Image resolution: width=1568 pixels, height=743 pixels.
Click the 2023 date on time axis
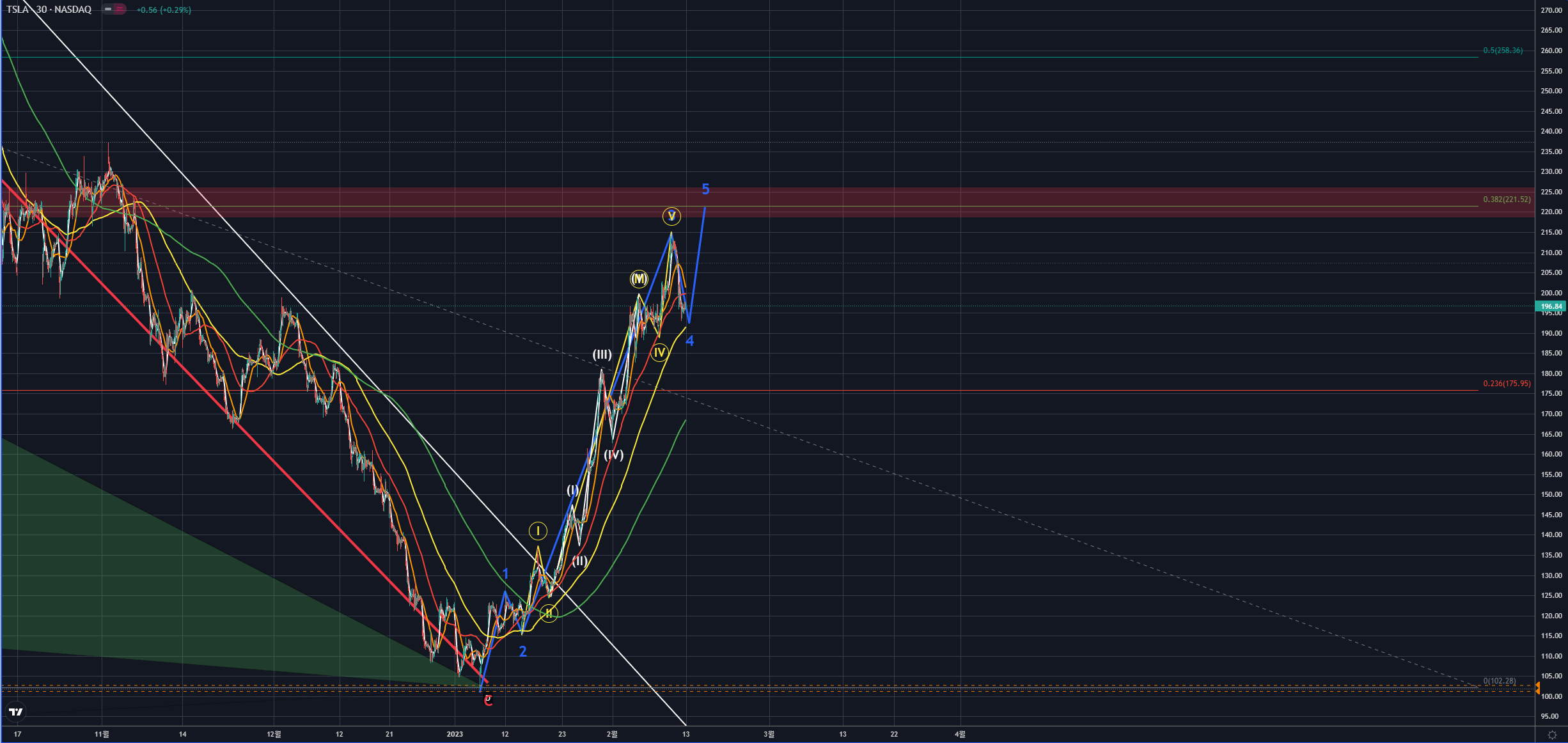coord(455,734)
